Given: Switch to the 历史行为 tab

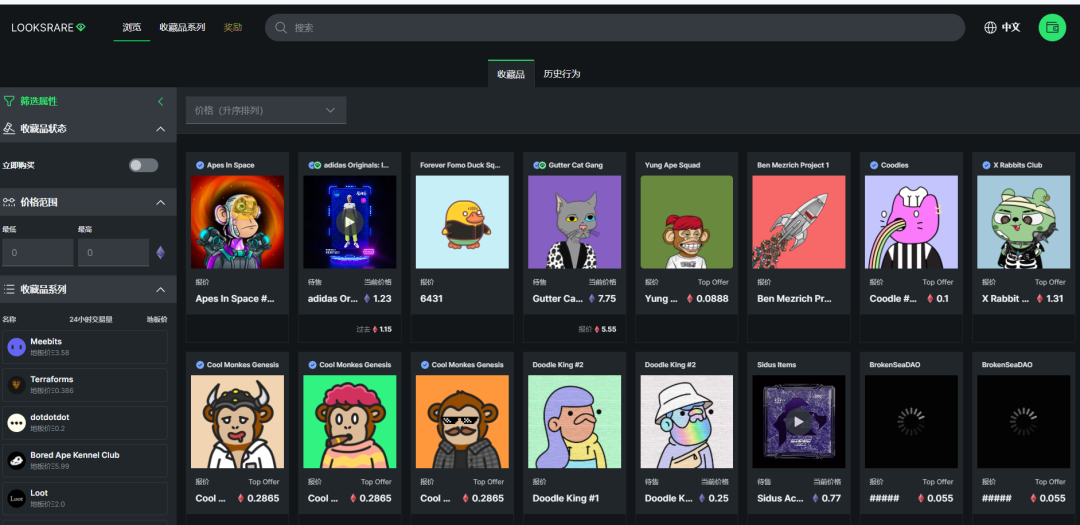Looking at the screenshot, I should pos(562,74).
